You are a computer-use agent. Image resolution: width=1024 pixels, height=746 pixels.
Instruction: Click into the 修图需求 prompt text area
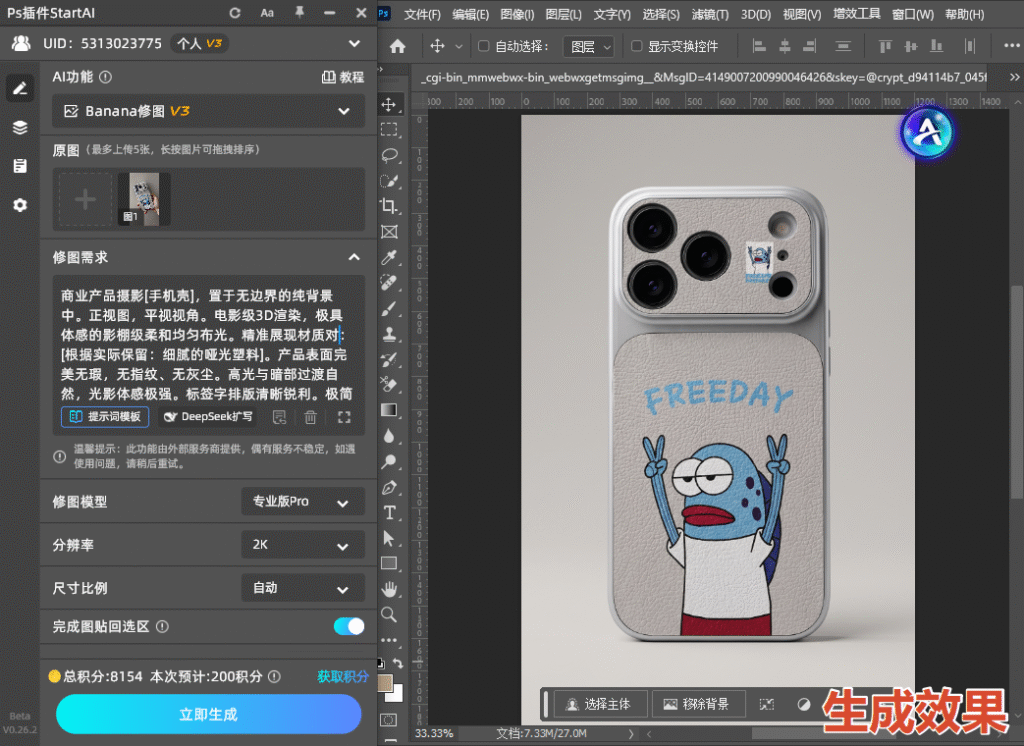point(208,344)
